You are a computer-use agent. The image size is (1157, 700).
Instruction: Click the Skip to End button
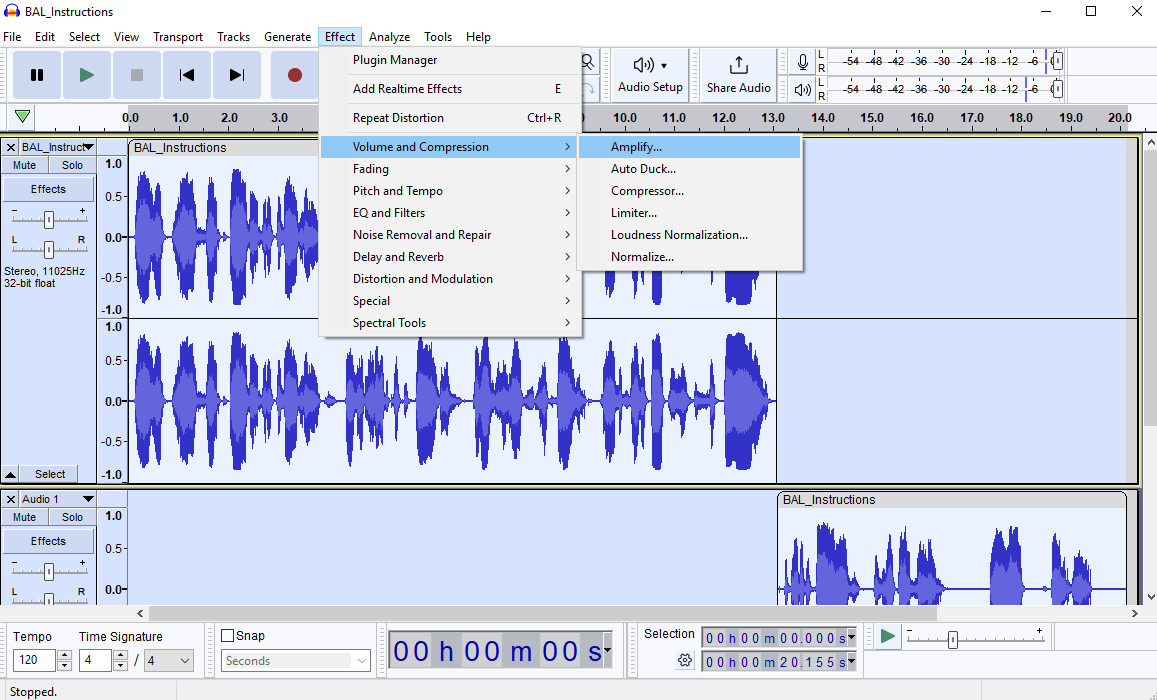coord(237,75)
